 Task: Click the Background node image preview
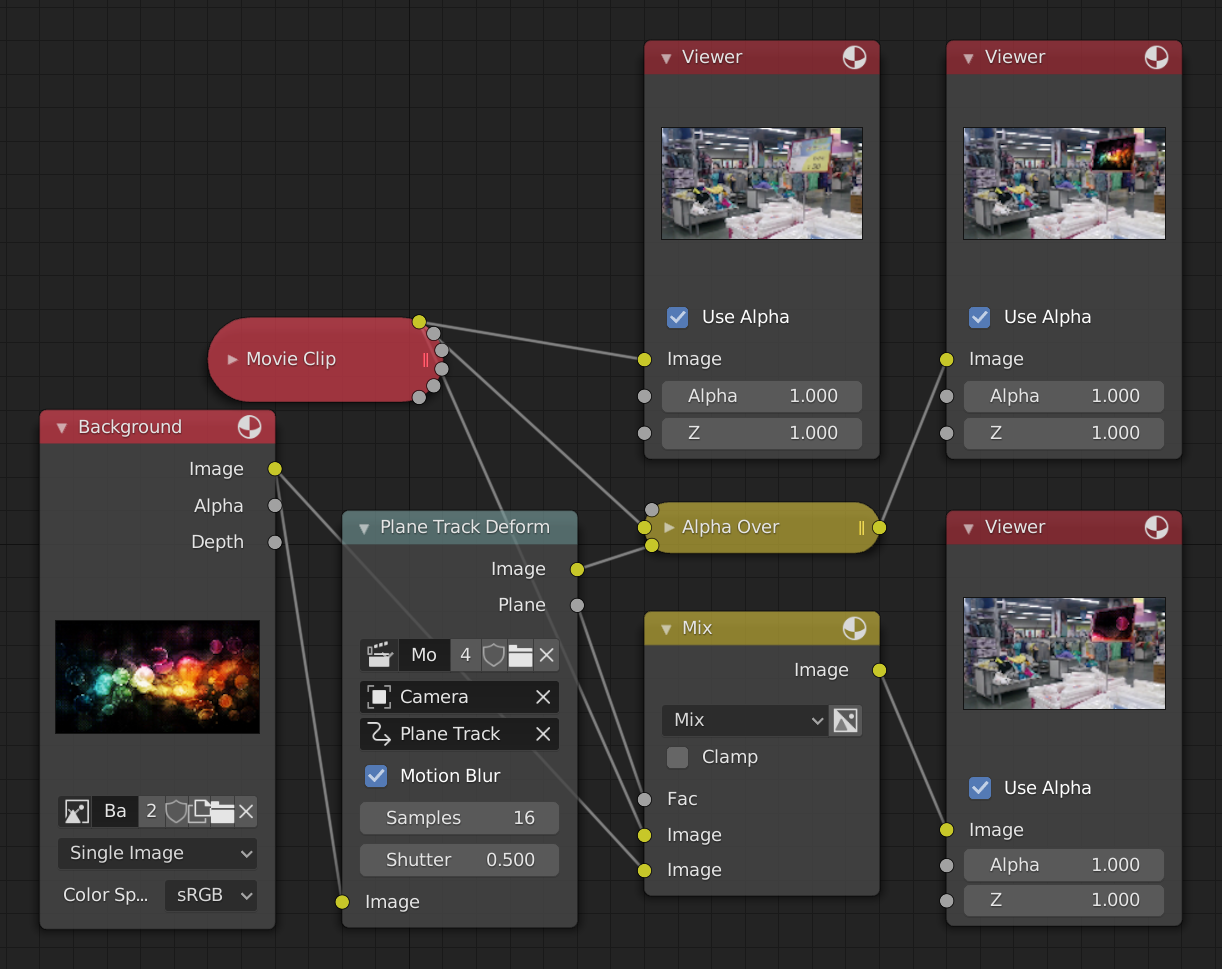(158, 677)
